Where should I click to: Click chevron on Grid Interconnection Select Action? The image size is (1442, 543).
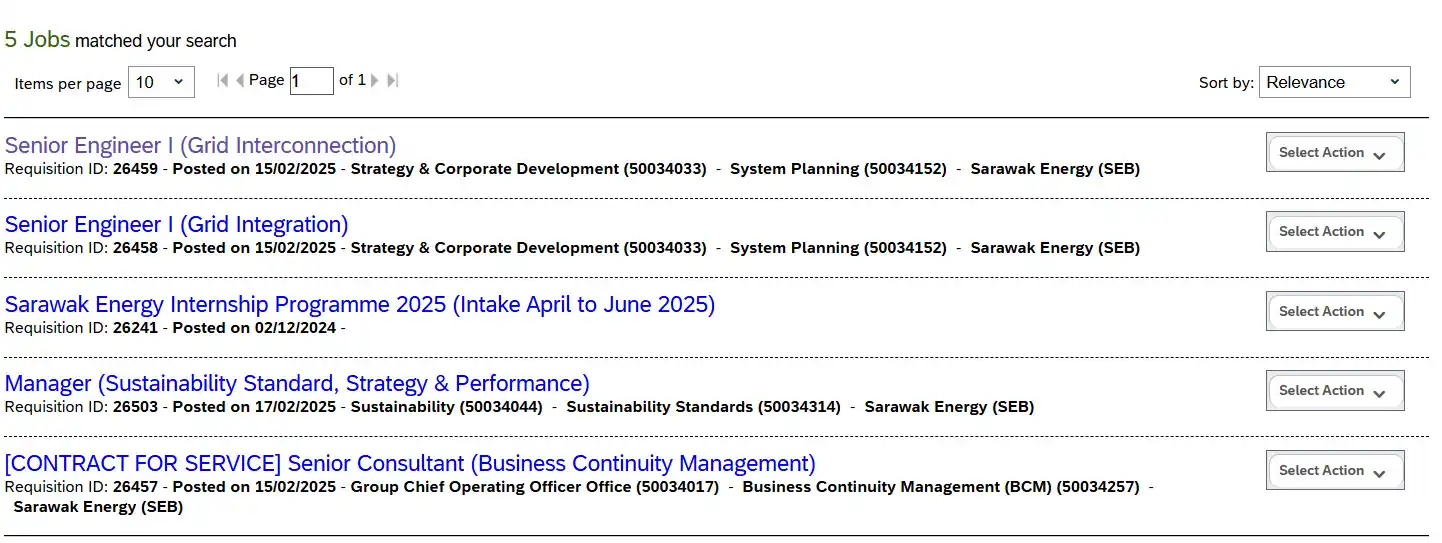coord(1380,156)
